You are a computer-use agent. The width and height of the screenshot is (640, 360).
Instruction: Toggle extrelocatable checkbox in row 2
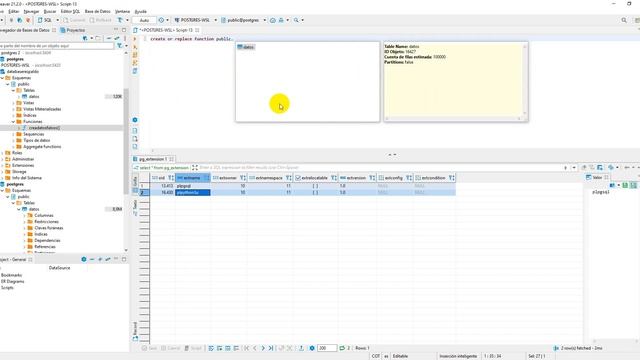tap(315, 192)
